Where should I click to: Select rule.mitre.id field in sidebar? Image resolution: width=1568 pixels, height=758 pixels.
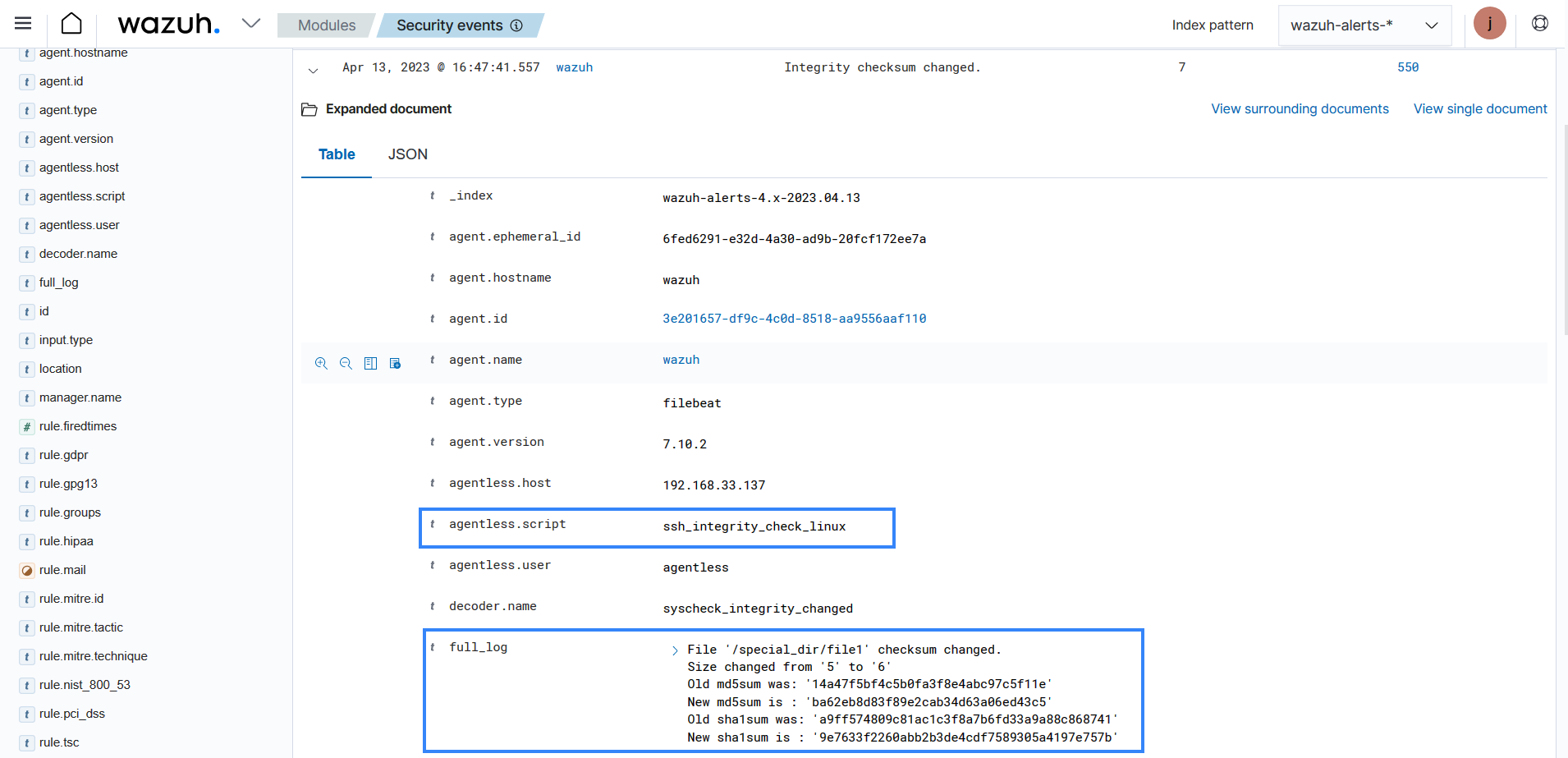(x=71, y=599)
